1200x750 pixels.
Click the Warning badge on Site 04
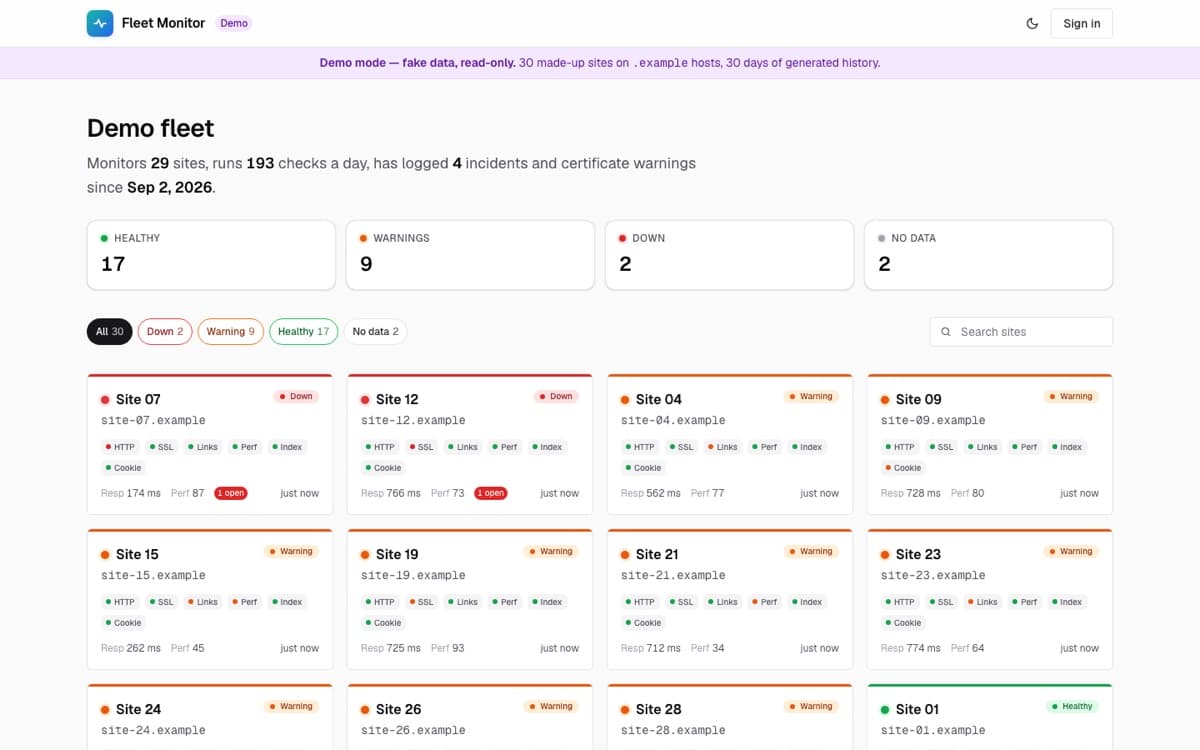click(x=811, y=396)
